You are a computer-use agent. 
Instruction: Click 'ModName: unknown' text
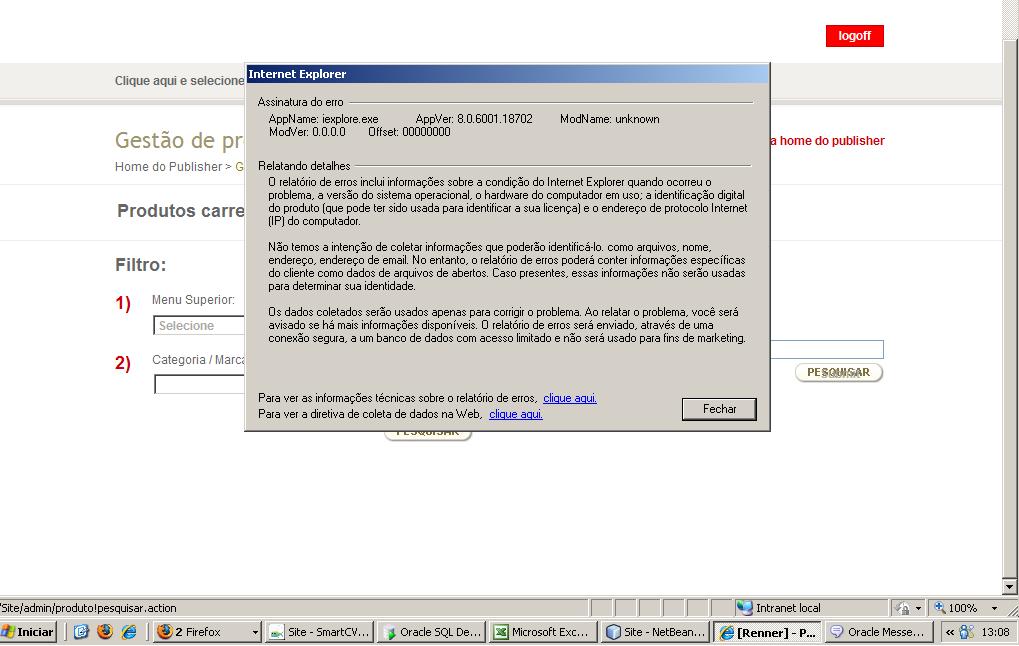point(610,119)
